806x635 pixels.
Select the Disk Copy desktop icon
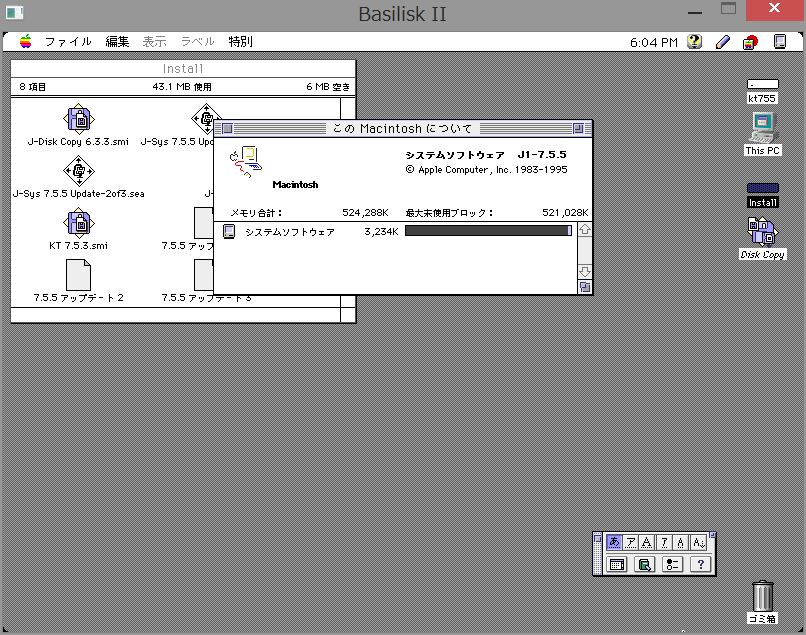click(762, 231)
